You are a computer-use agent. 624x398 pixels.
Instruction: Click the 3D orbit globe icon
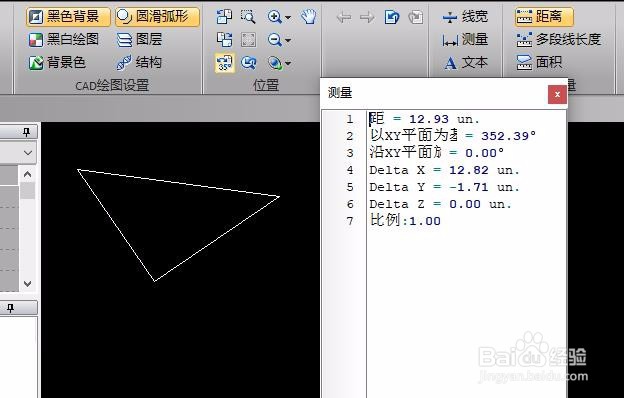(x=275, y=63)
